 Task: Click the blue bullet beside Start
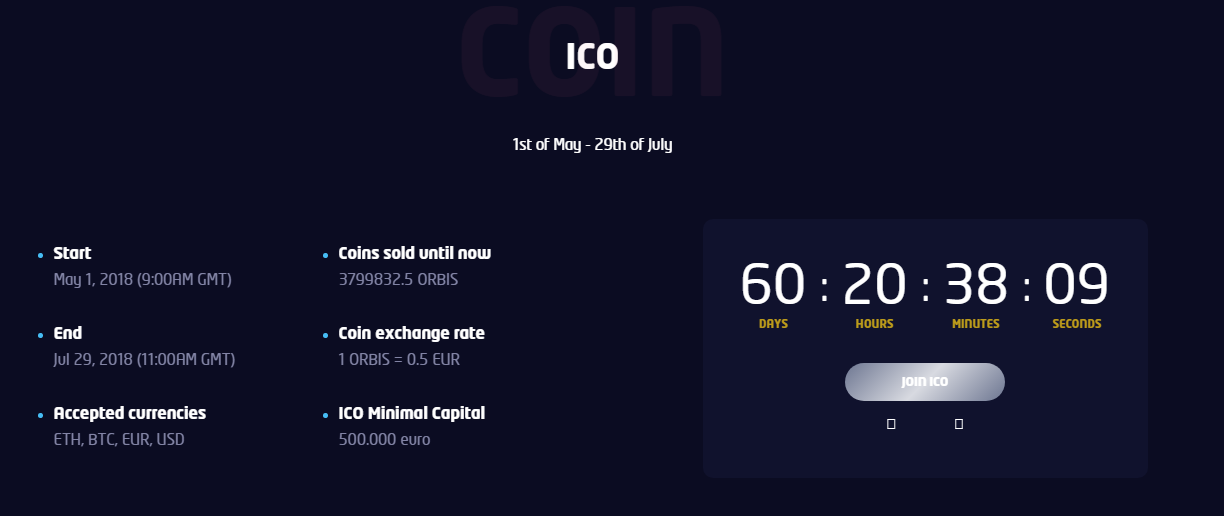pos(40,256)
